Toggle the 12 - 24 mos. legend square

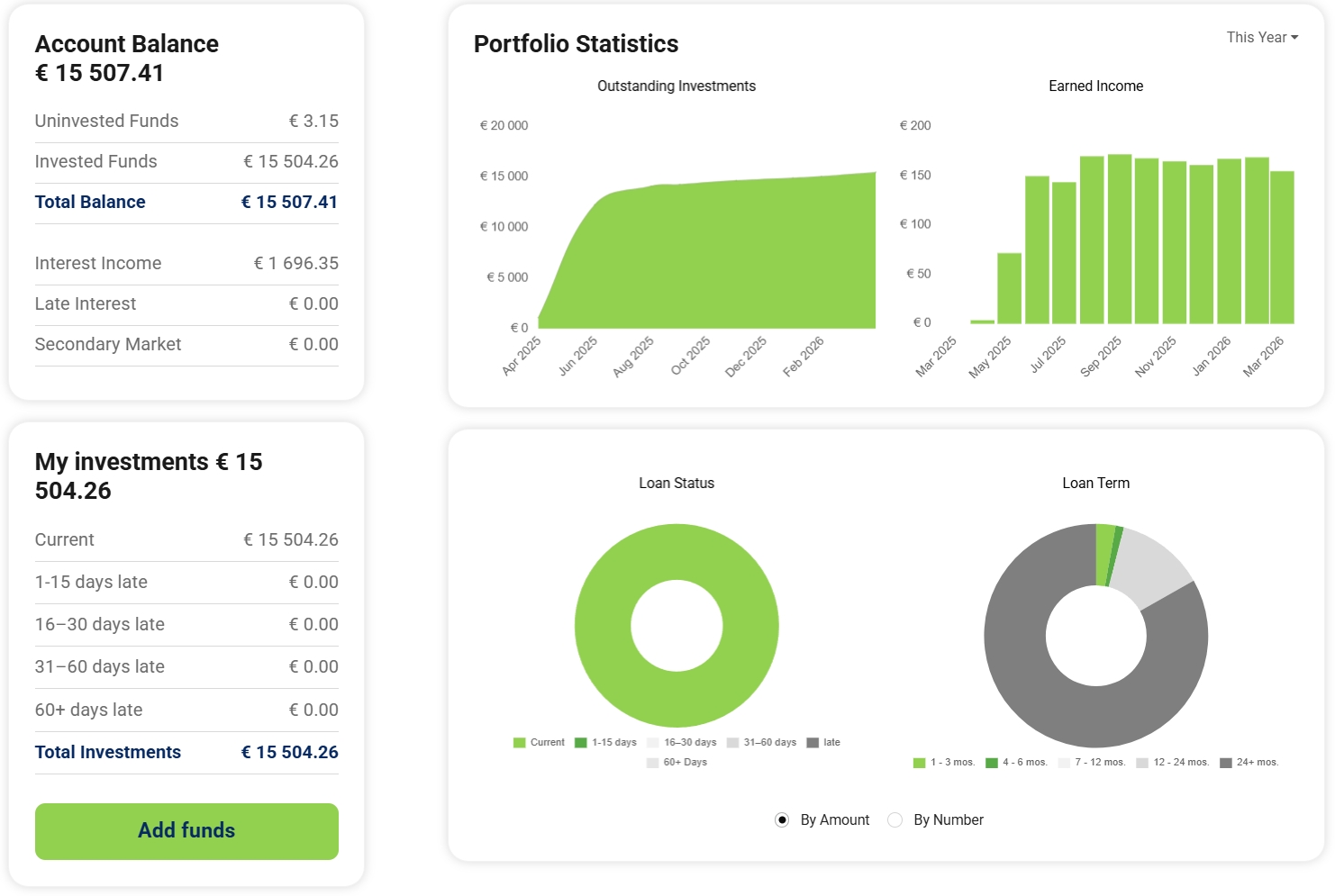[1142, 763]
